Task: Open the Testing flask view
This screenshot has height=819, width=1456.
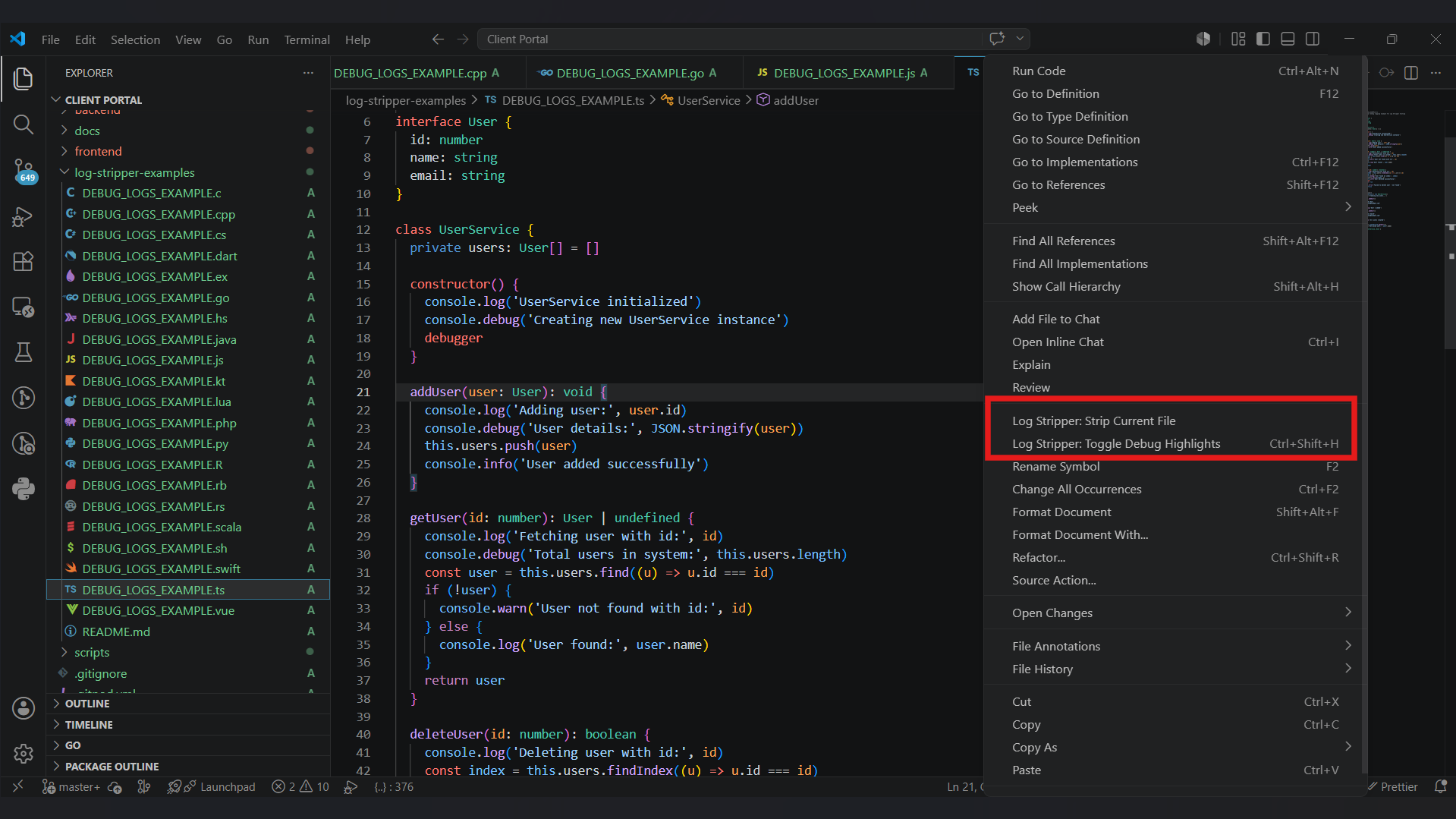Action: [24, 352]
